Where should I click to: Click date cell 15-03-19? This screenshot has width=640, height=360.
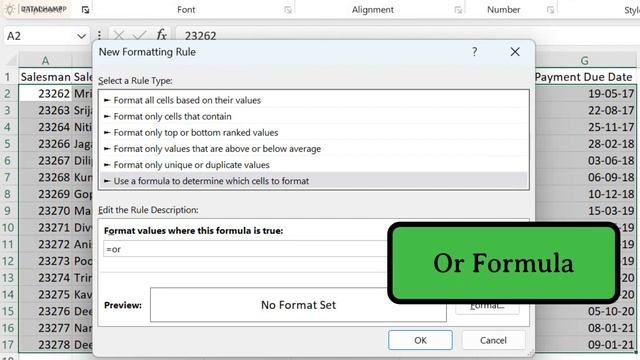pos(584,211)
